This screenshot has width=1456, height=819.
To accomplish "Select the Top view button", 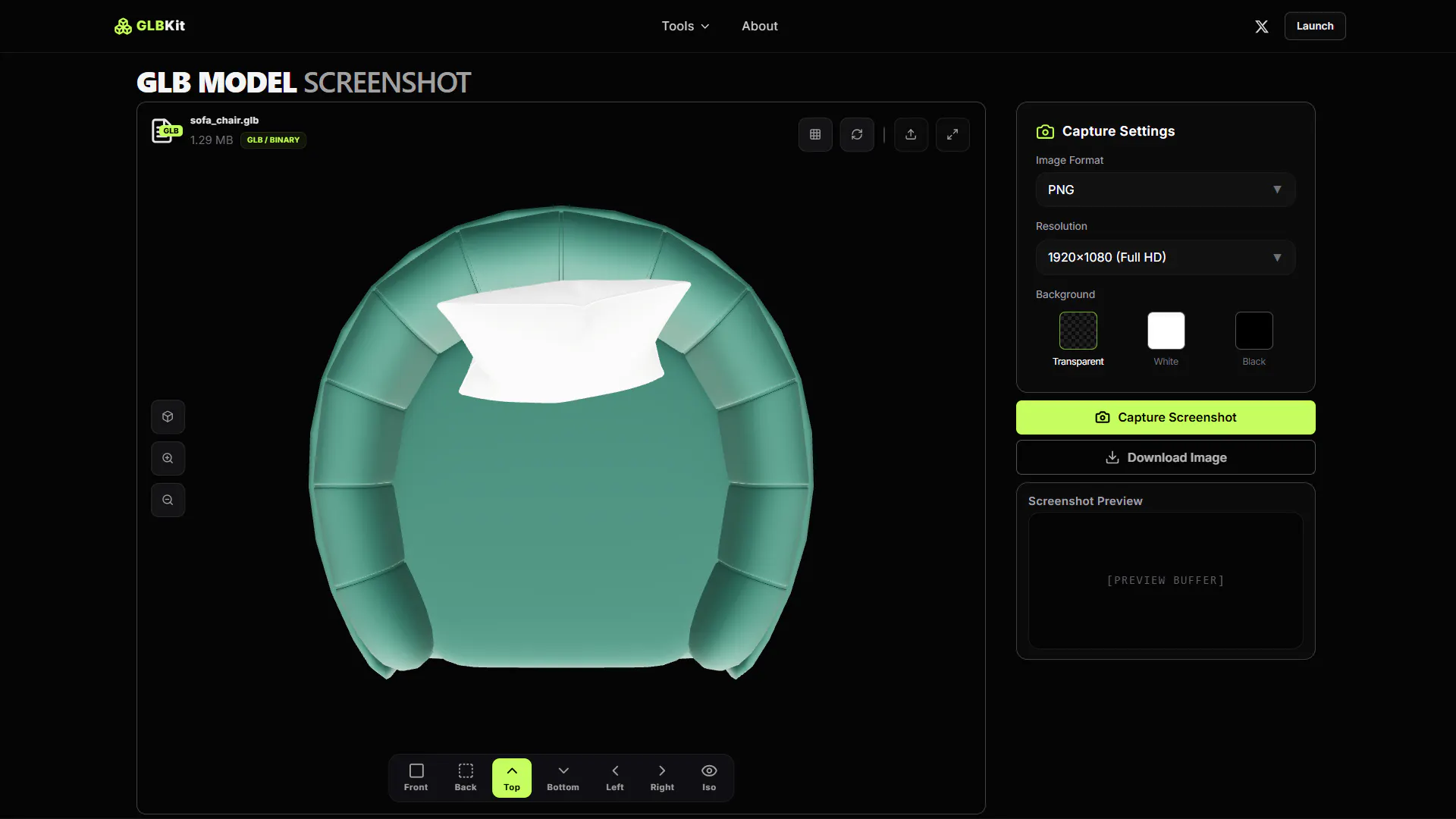I will click(512, 777).
